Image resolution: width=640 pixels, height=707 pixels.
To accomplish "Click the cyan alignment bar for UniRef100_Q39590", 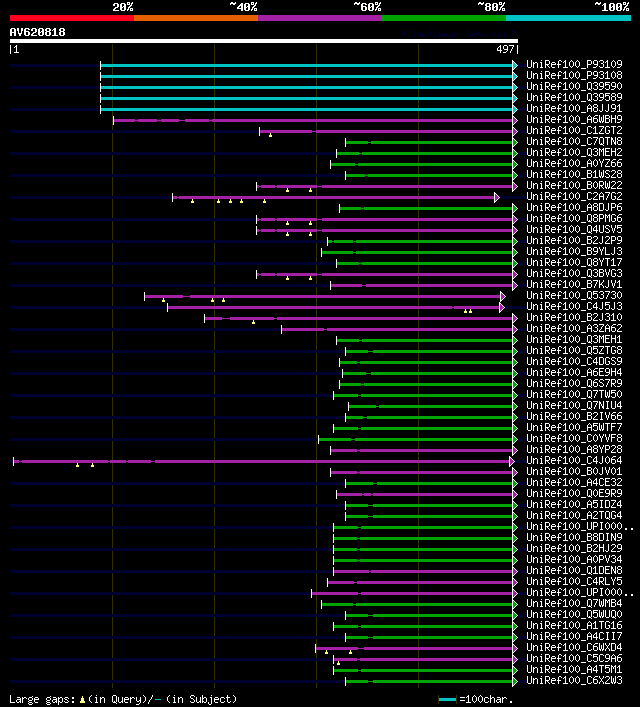I will pyautogui.click(x=307, y=87).
